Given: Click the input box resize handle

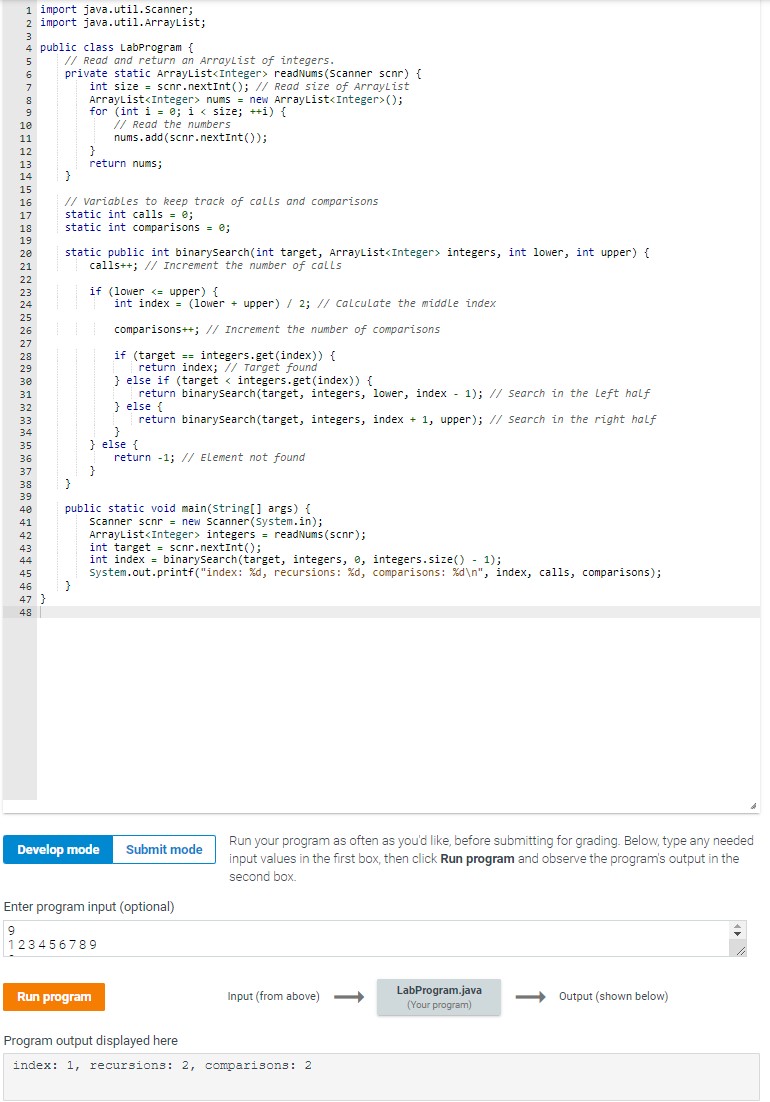Looking at the screenshot, I should click(740, 951).
